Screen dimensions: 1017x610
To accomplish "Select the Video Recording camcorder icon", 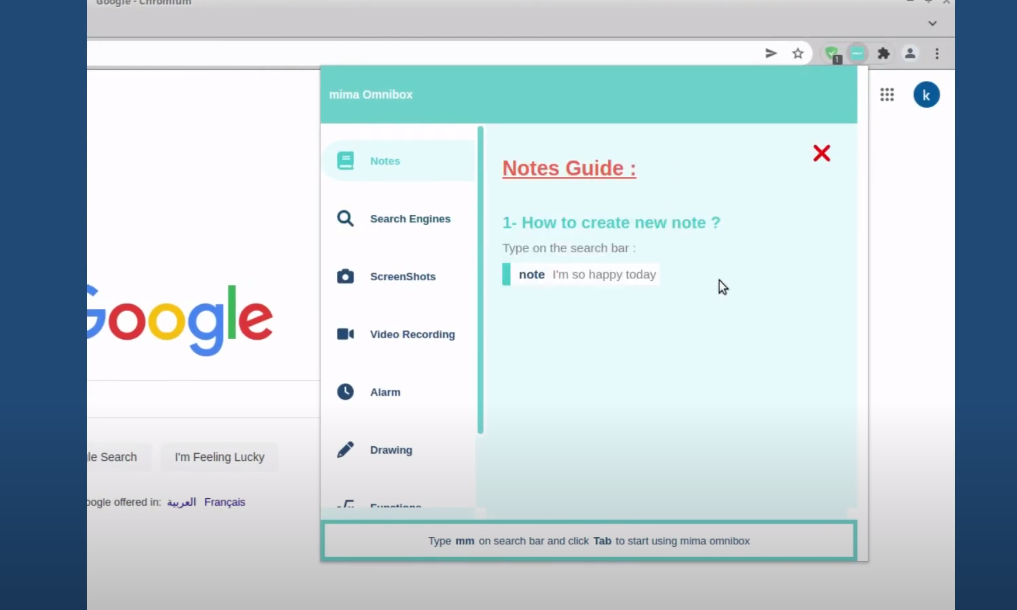I will point(345,334).
